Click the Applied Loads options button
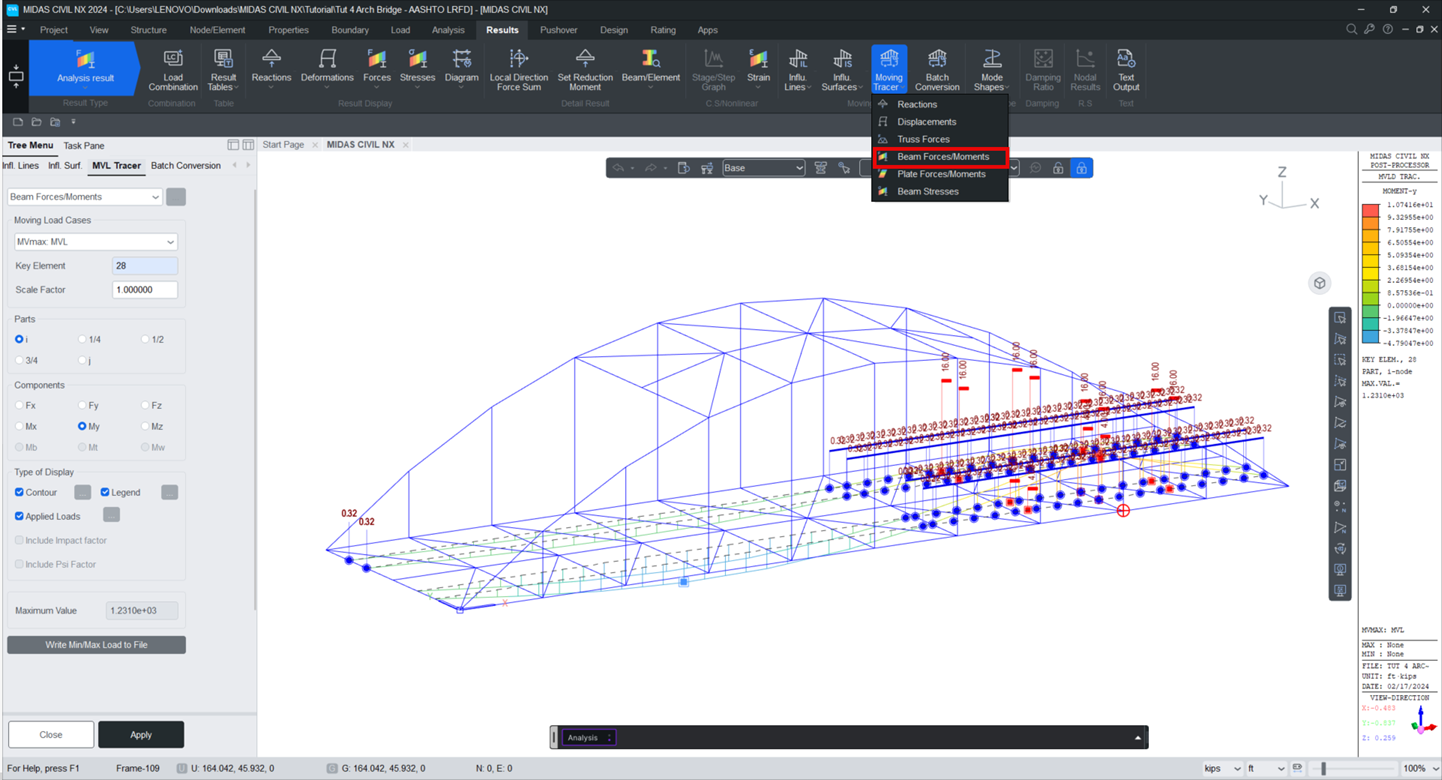This screenshot has width=1442, height=780. (111, 515)
